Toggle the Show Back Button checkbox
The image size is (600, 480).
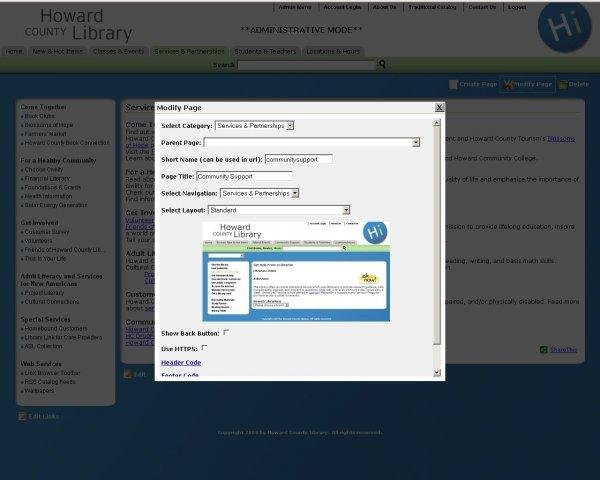(227, 332)
